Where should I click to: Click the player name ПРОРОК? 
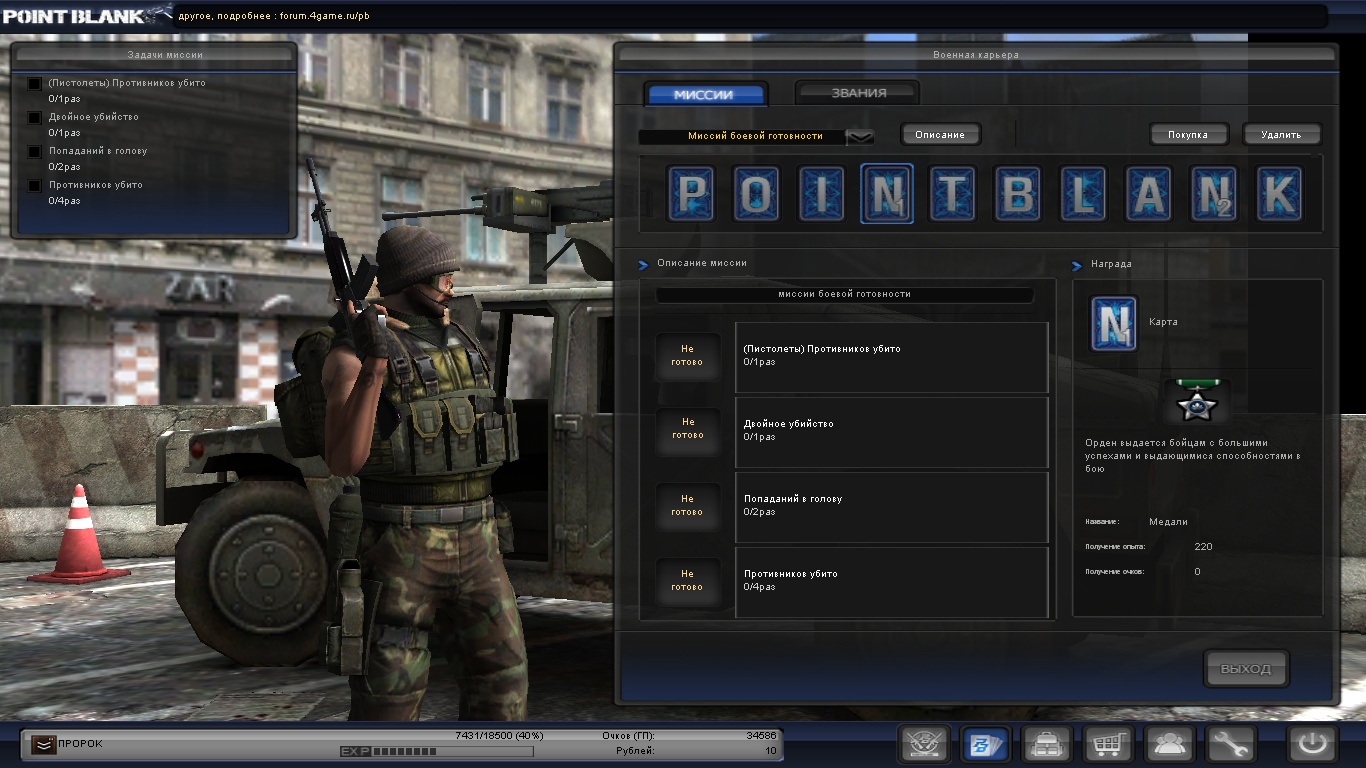pyautogui.click(x=80, y=744)
